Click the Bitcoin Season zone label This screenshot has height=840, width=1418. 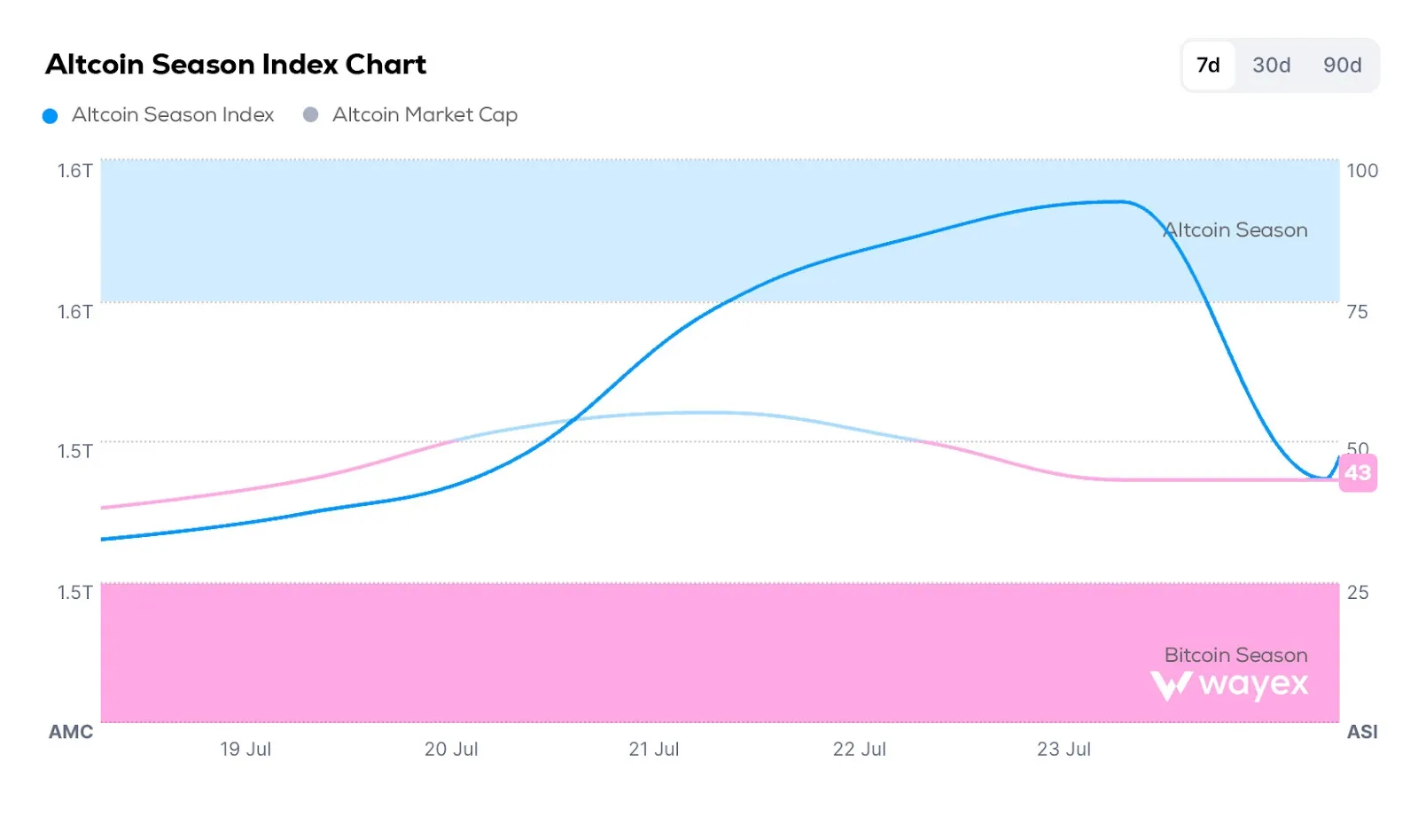pos(1235,655)
